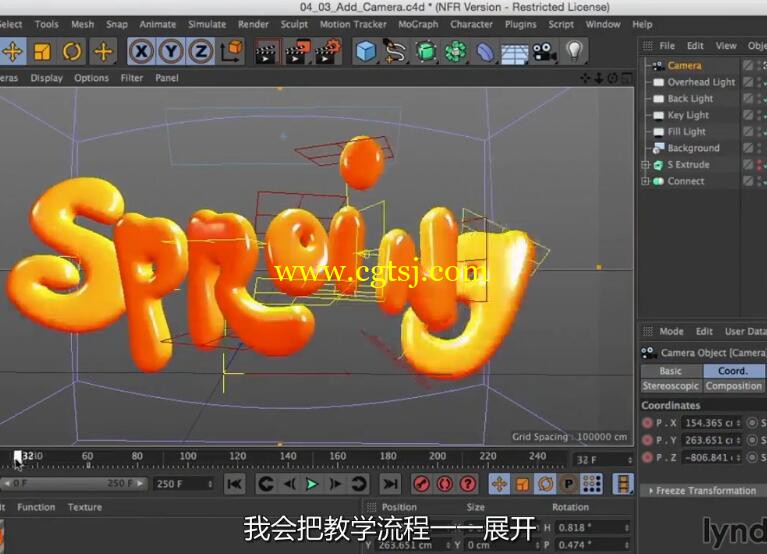Open the Tools menu
Screen dimensions: 767x554
pos(46,24)
